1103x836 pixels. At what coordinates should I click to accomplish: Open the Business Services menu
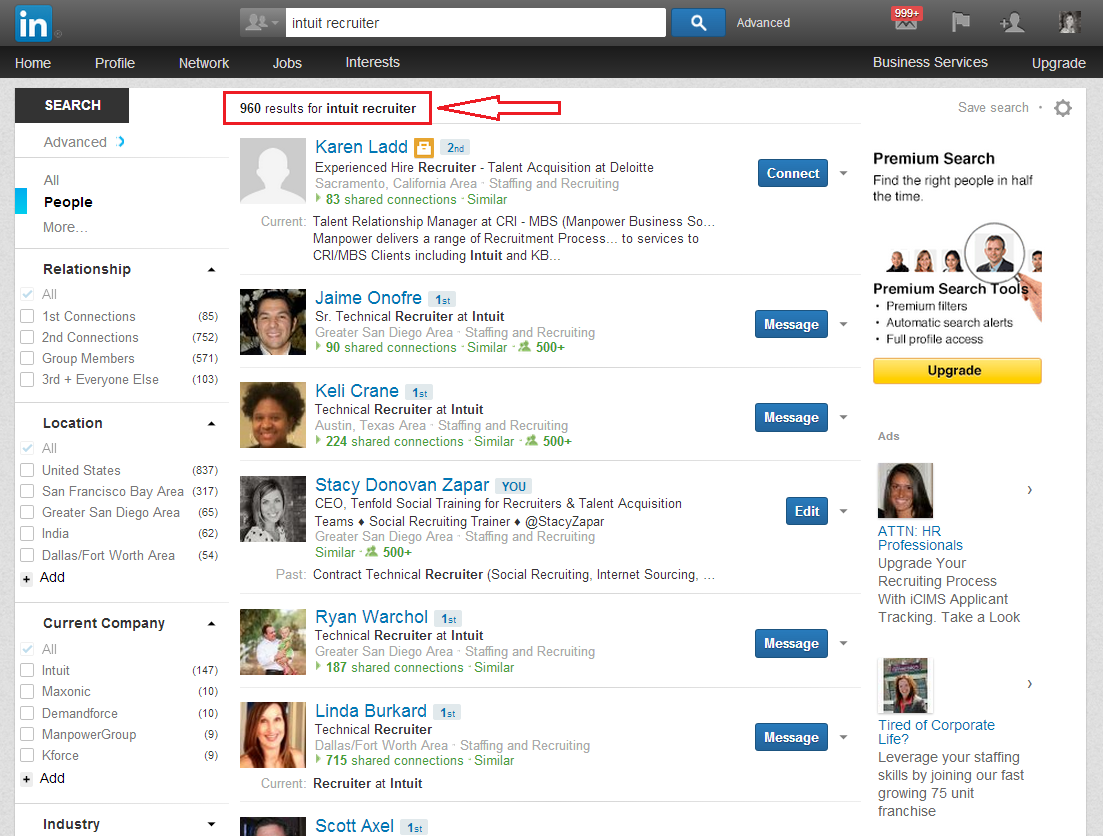click(x=930, y=62)
